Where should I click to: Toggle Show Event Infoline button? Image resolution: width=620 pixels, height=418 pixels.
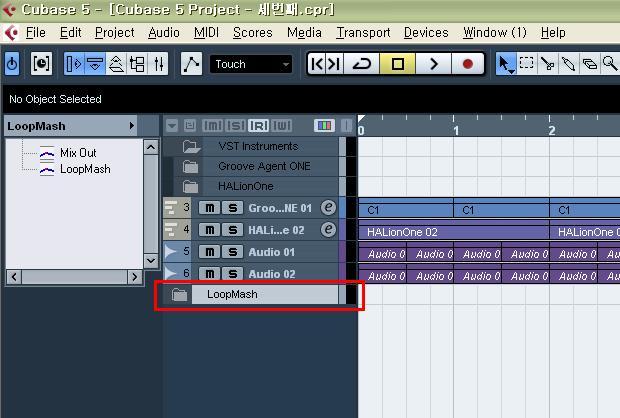tap(95, 63)
